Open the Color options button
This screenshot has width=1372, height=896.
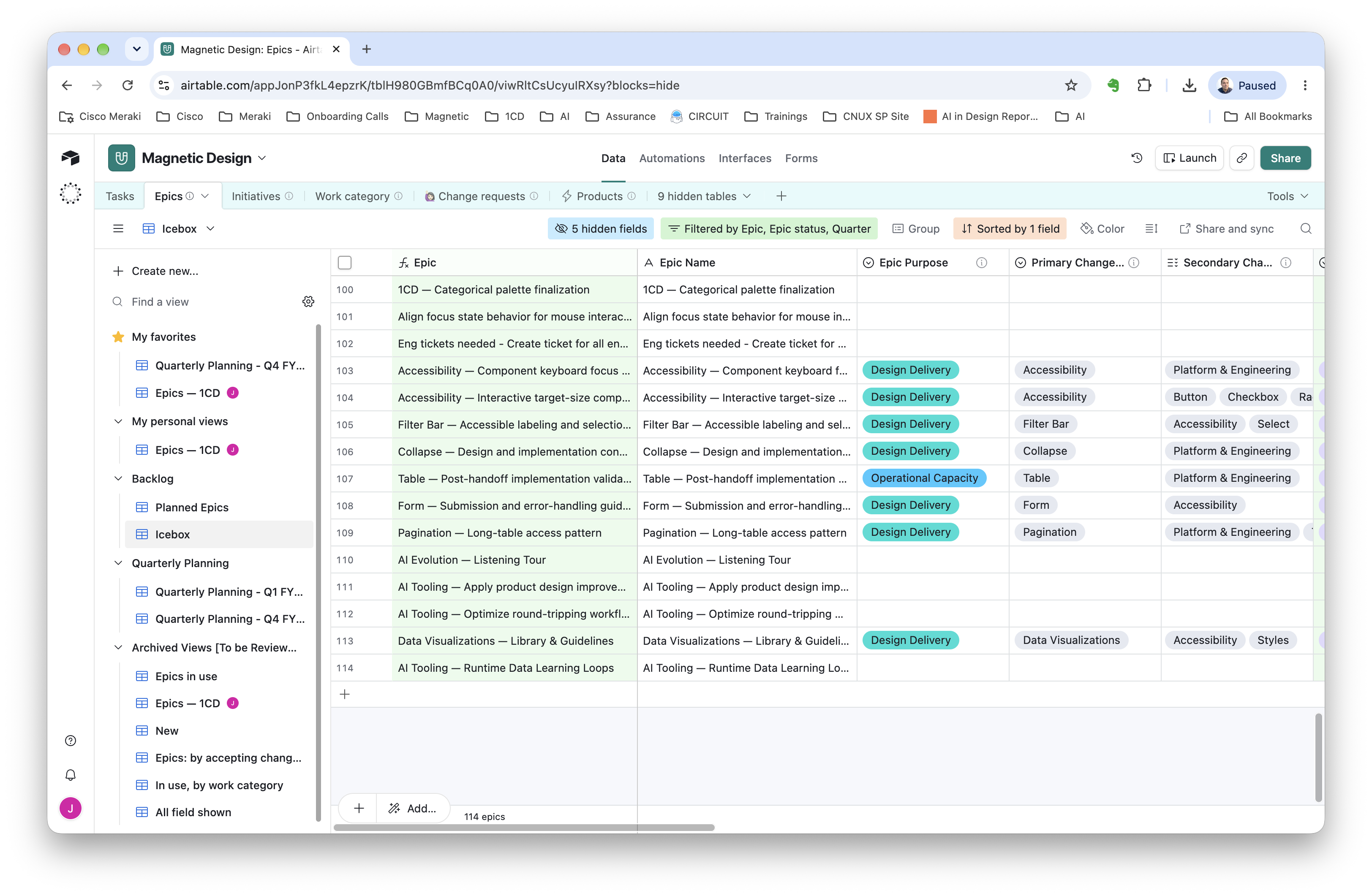(1102, 229)
